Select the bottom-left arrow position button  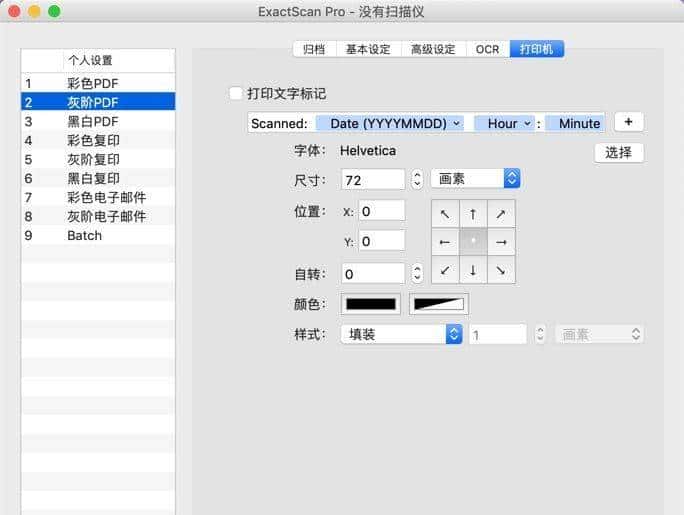[x=445, y=270]
